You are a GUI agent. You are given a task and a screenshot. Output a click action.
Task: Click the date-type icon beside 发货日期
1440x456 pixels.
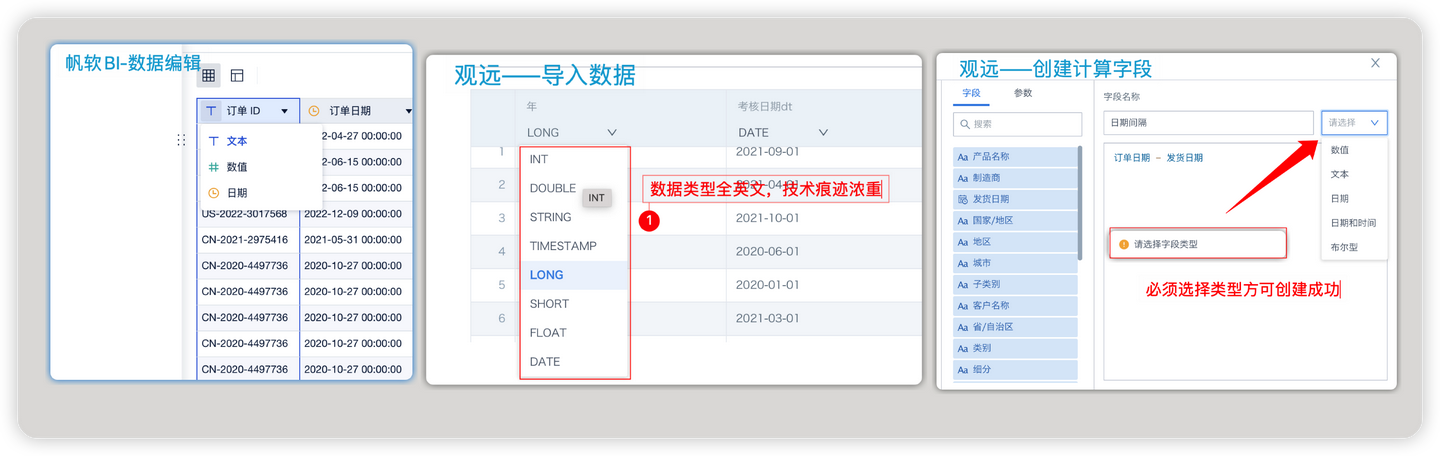[963, 199]
